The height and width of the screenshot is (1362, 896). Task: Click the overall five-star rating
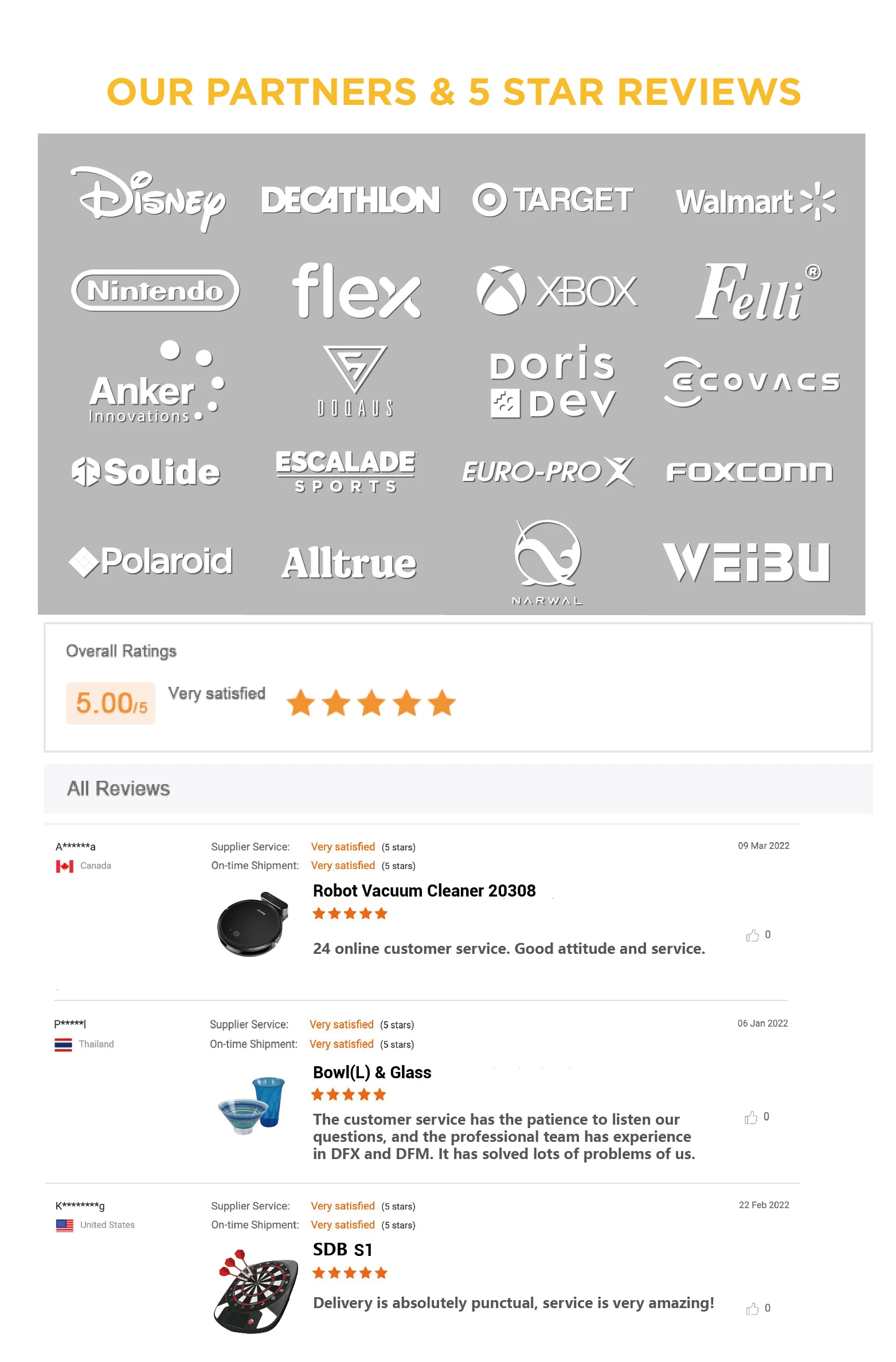(x=371, y=703)
